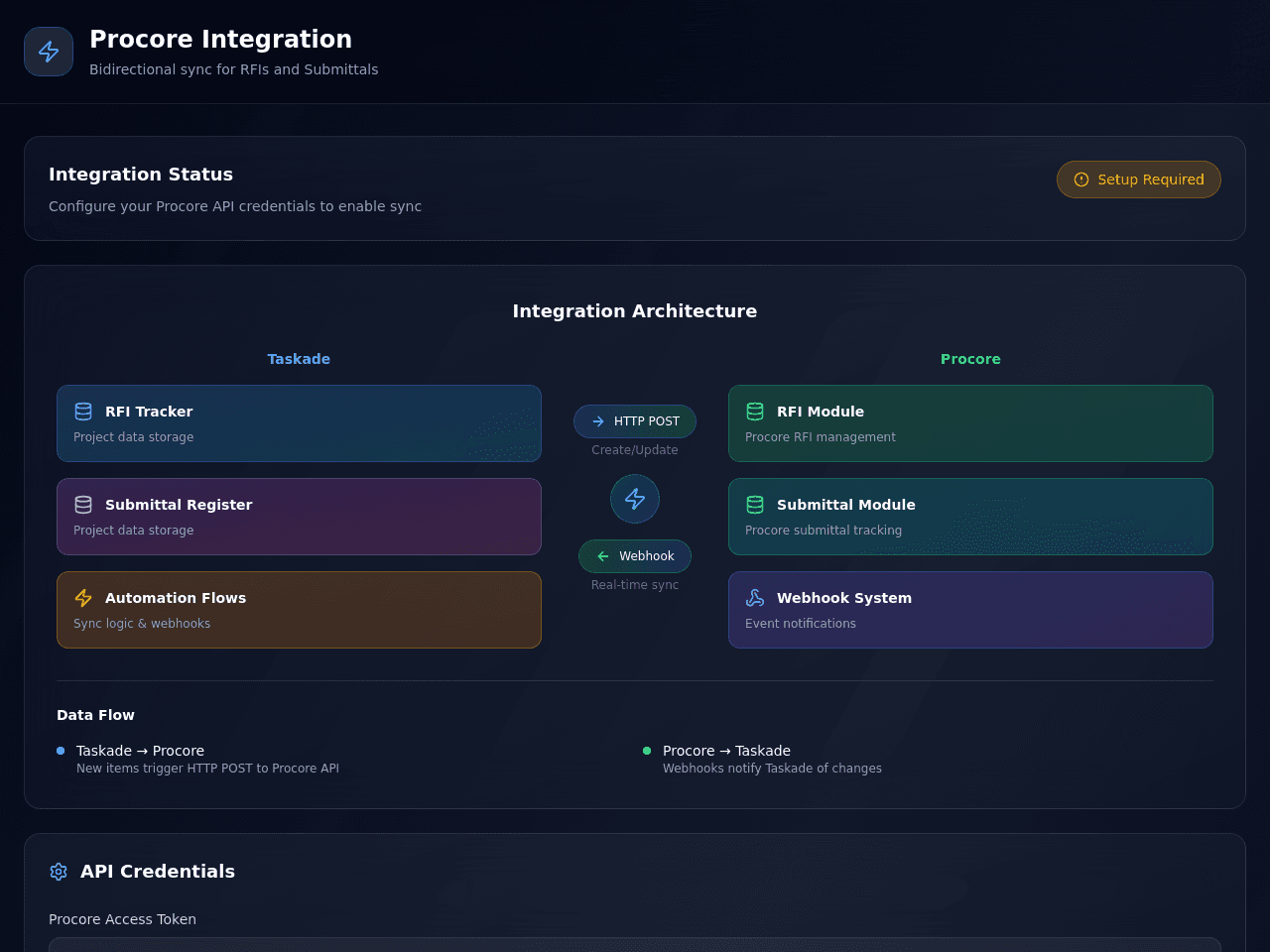The height and width of the screenshot is (952, 1270).
Task: Select the RFI Tracker card
Action: 299,423
